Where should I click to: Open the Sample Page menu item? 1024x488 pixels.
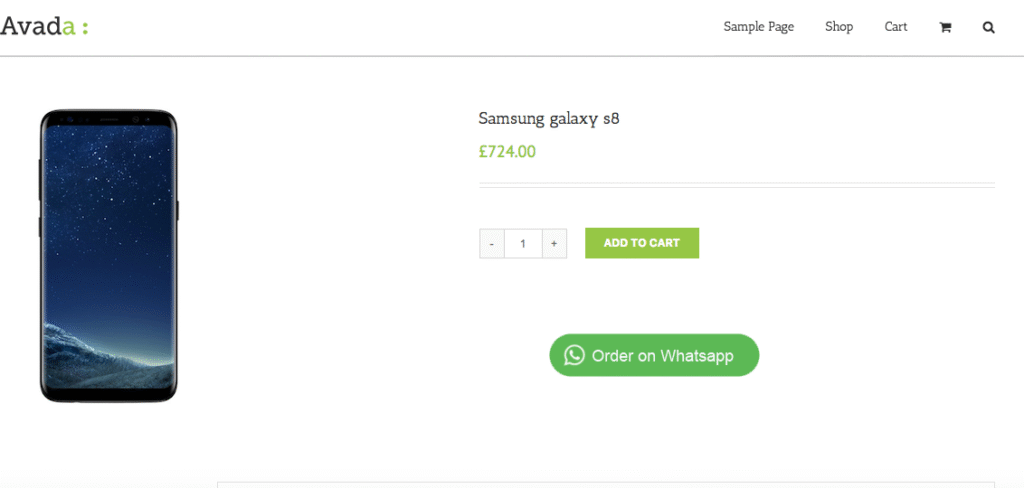[758, 27]
